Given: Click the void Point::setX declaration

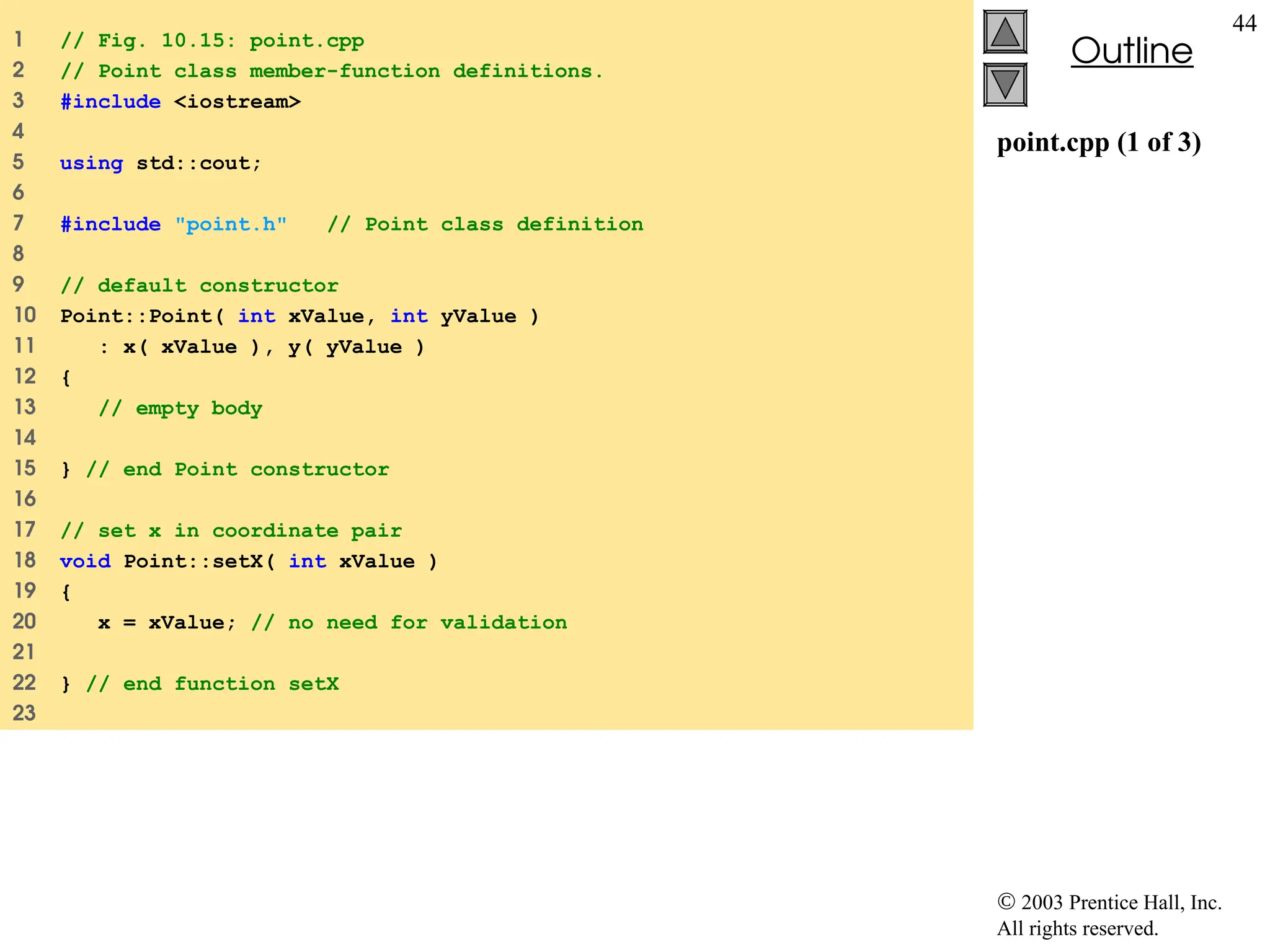Looking at the screenshot, I should (x=248, y=561).
